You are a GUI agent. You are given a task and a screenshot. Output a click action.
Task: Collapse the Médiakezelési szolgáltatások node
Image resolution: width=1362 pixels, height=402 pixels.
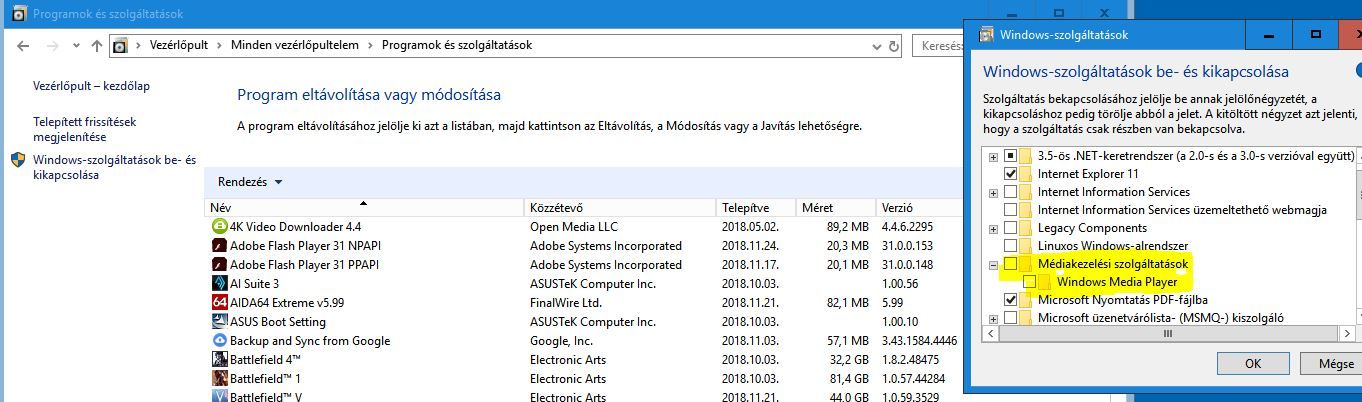[993, 265]
